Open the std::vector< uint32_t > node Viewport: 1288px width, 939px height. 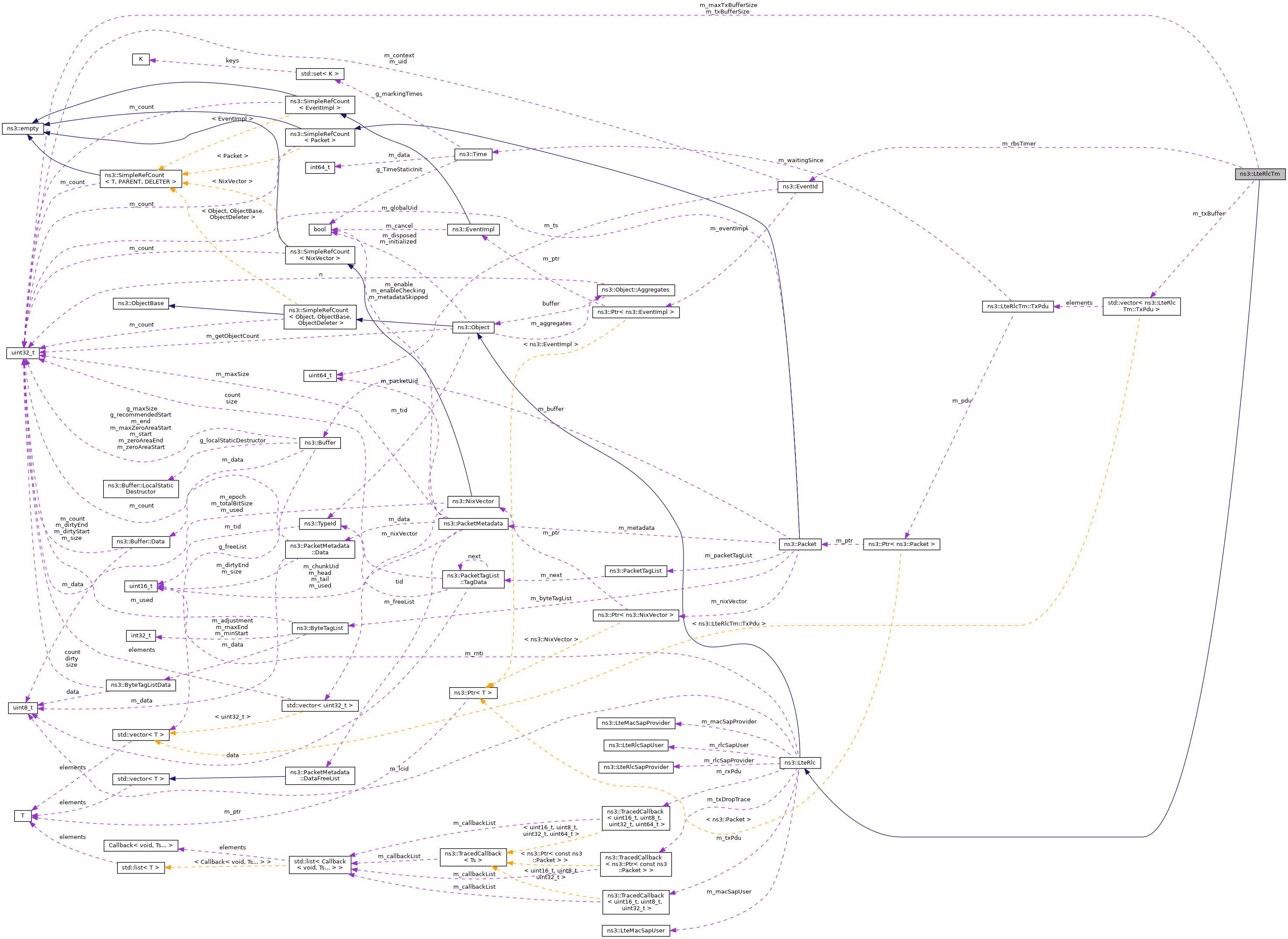click(320, 706)
